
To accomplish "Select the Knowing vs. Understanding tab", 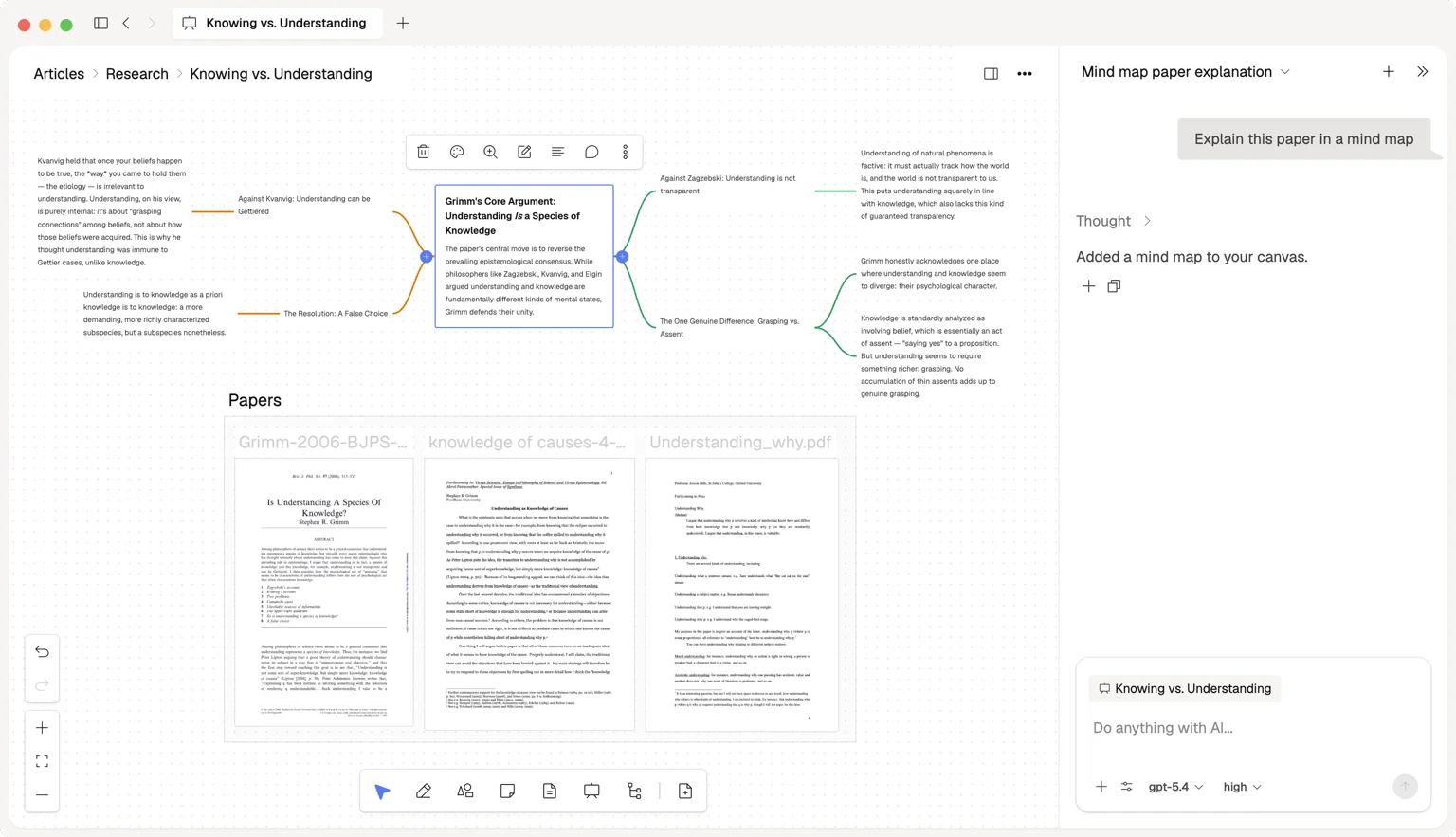I will [275, 23].
